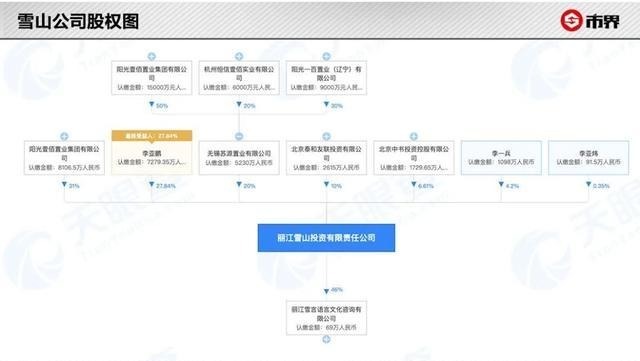Collapse minus icon above 无锡苏源置业有限公司
The height and width of the screenshot is (361, 640).
coord(239,136)
